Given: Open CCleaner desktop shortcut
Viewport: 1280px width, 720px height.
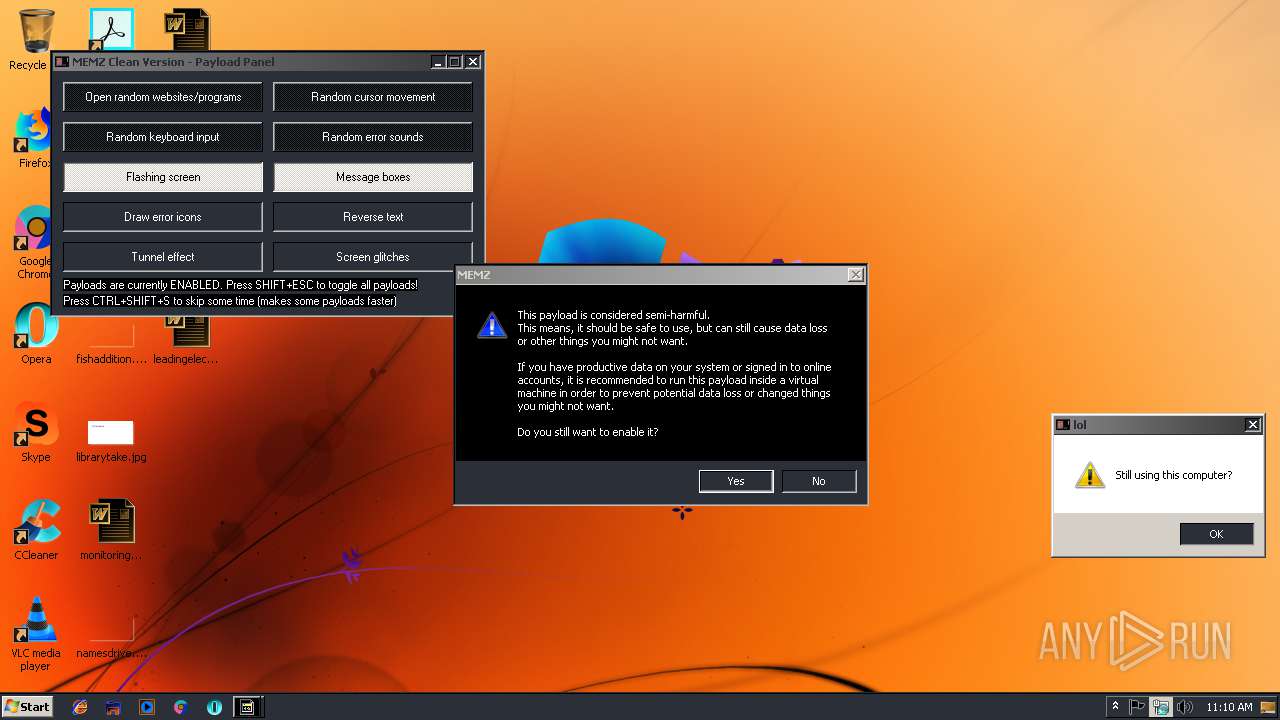Looking at the screenshot, I should [36, 524].
